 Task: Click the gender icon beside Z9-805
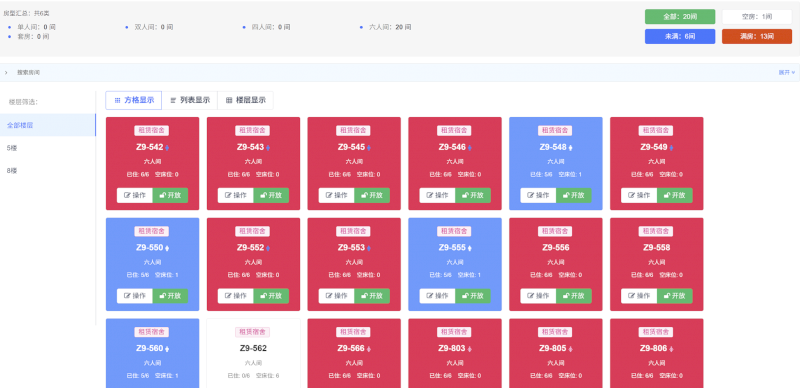pos(570,349)
